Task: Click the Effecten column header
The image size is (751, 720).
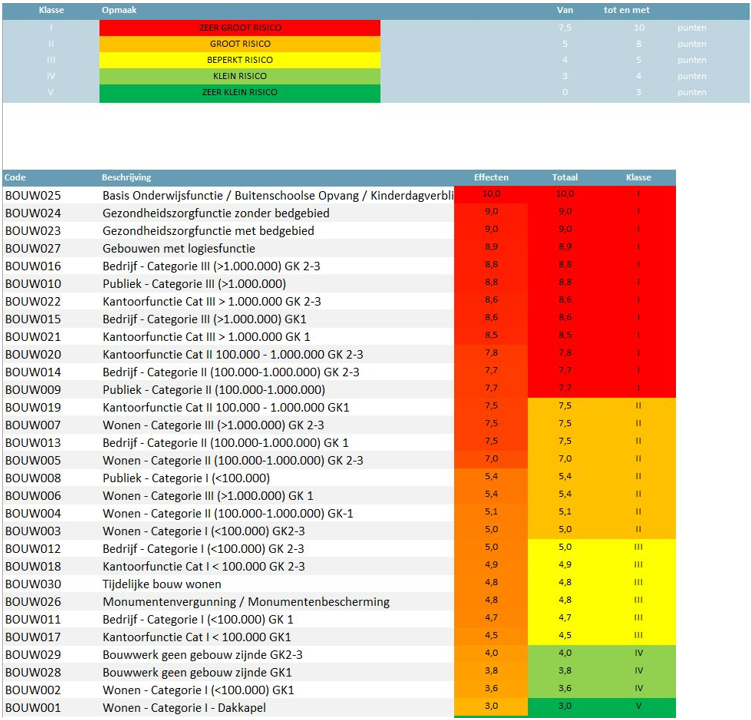Action: point(491,177)
